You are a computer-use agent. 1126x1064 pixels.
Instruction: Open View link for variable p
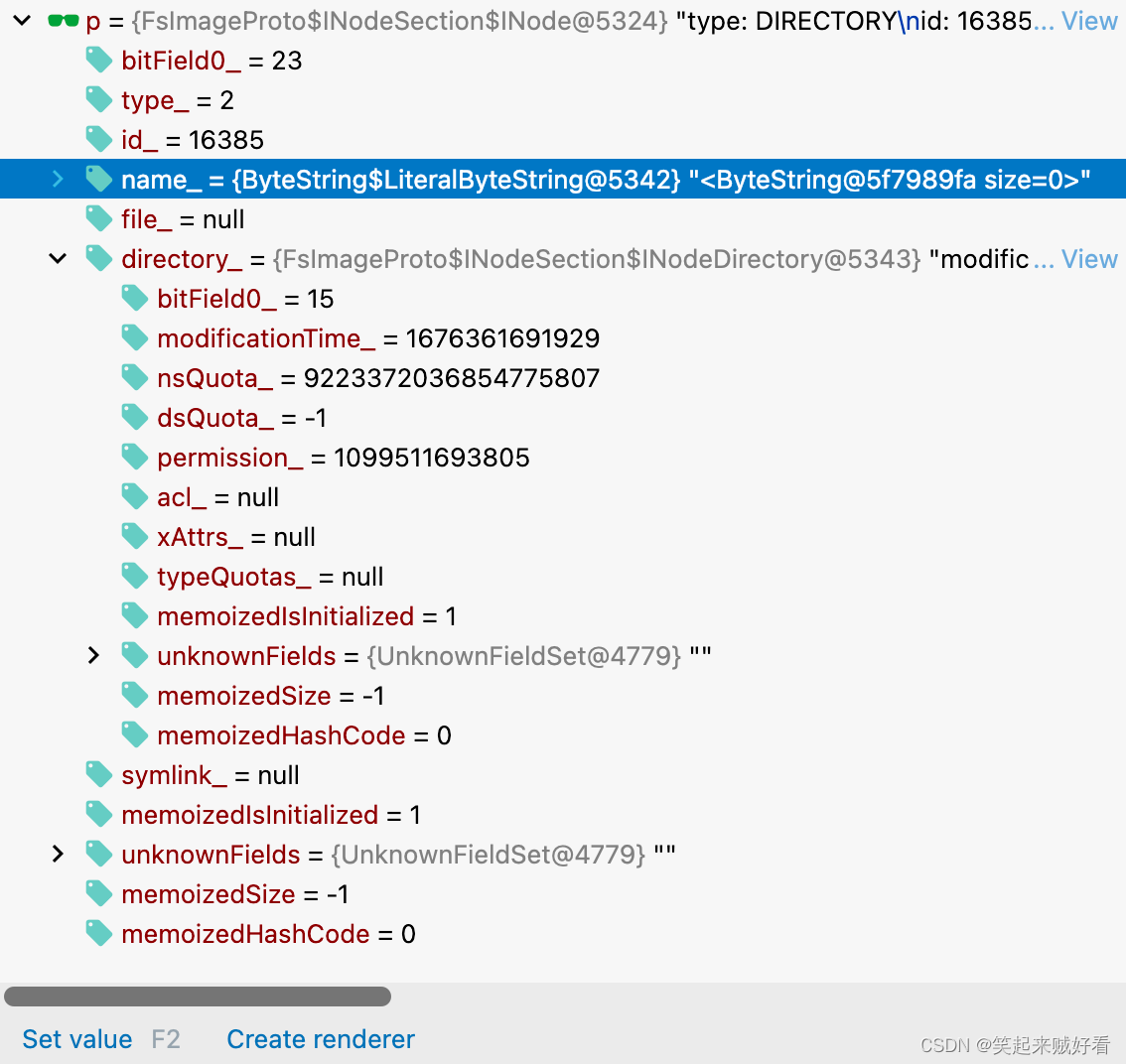[1088, 21]
